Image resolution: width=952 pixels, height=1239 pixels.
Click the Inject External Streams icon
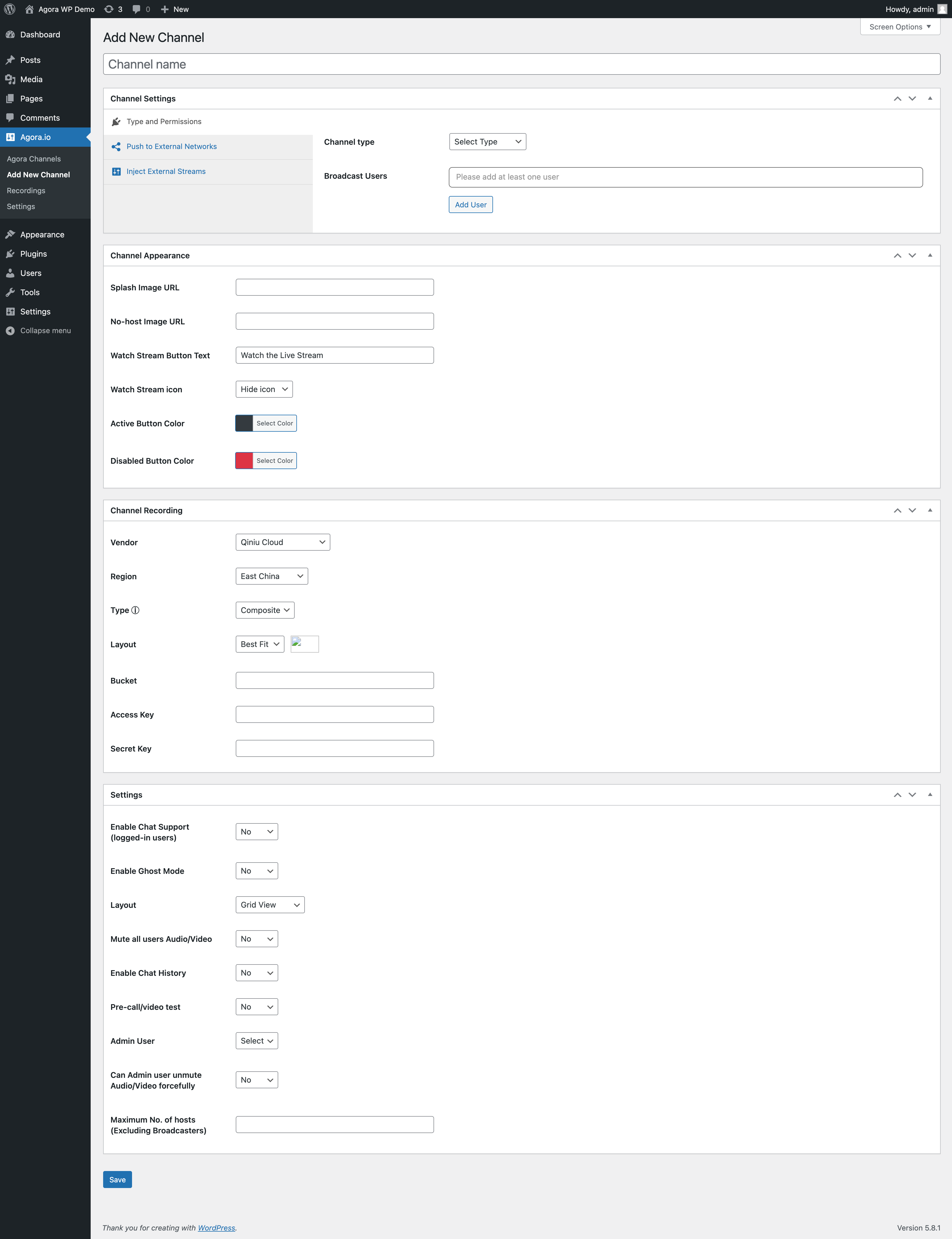coord(116,172)
